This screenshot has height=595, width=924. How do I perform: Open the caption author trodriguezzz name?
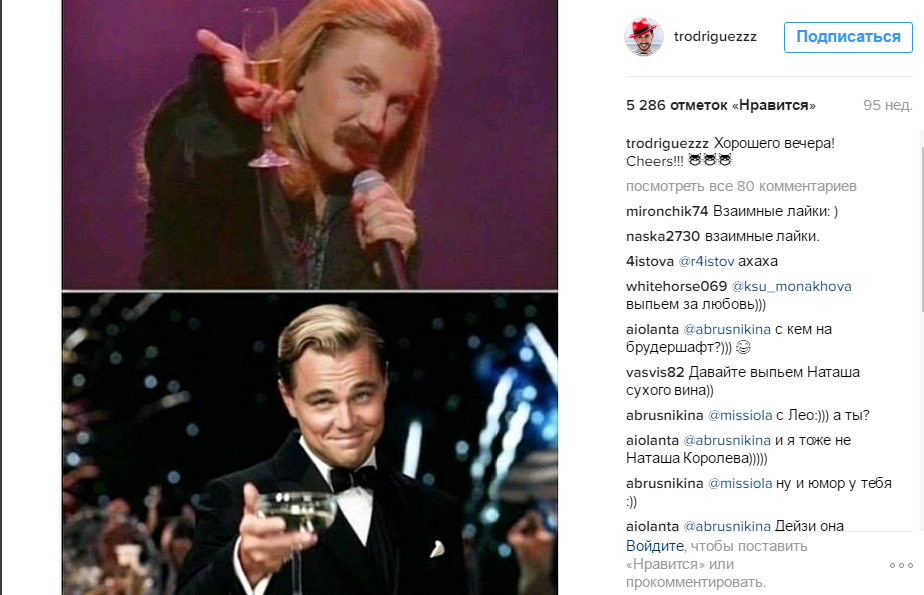click(x=667, y=143)
